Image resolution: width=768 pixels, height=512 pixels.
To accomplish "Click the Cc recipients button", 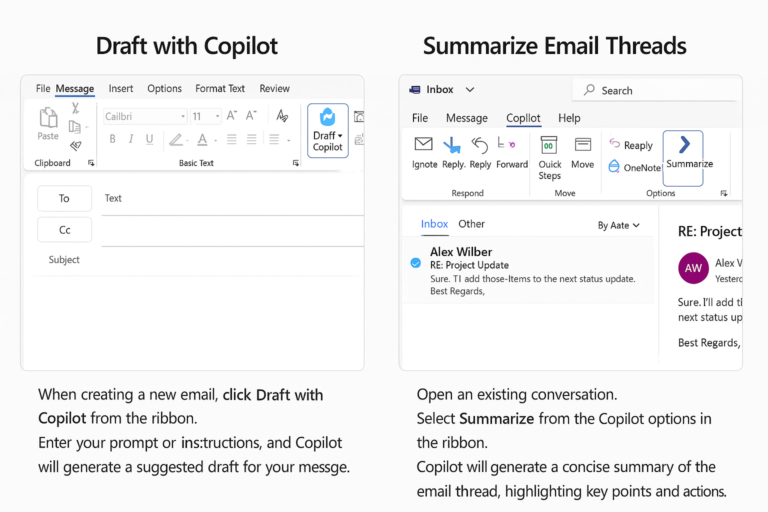I will coord(64,230).
